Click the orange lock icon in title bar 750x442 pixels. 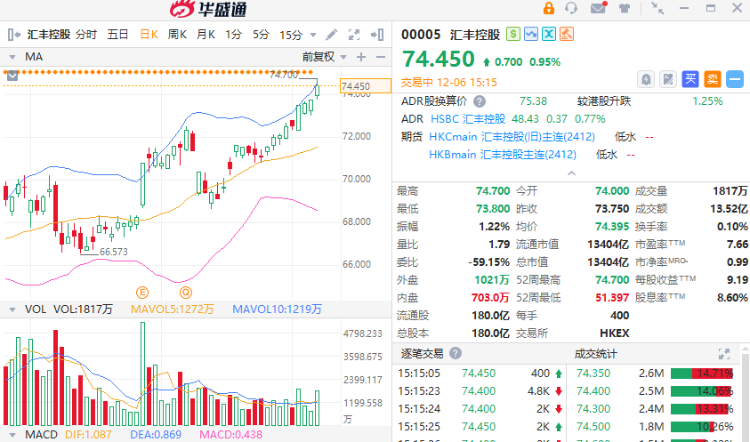[549, 8]
